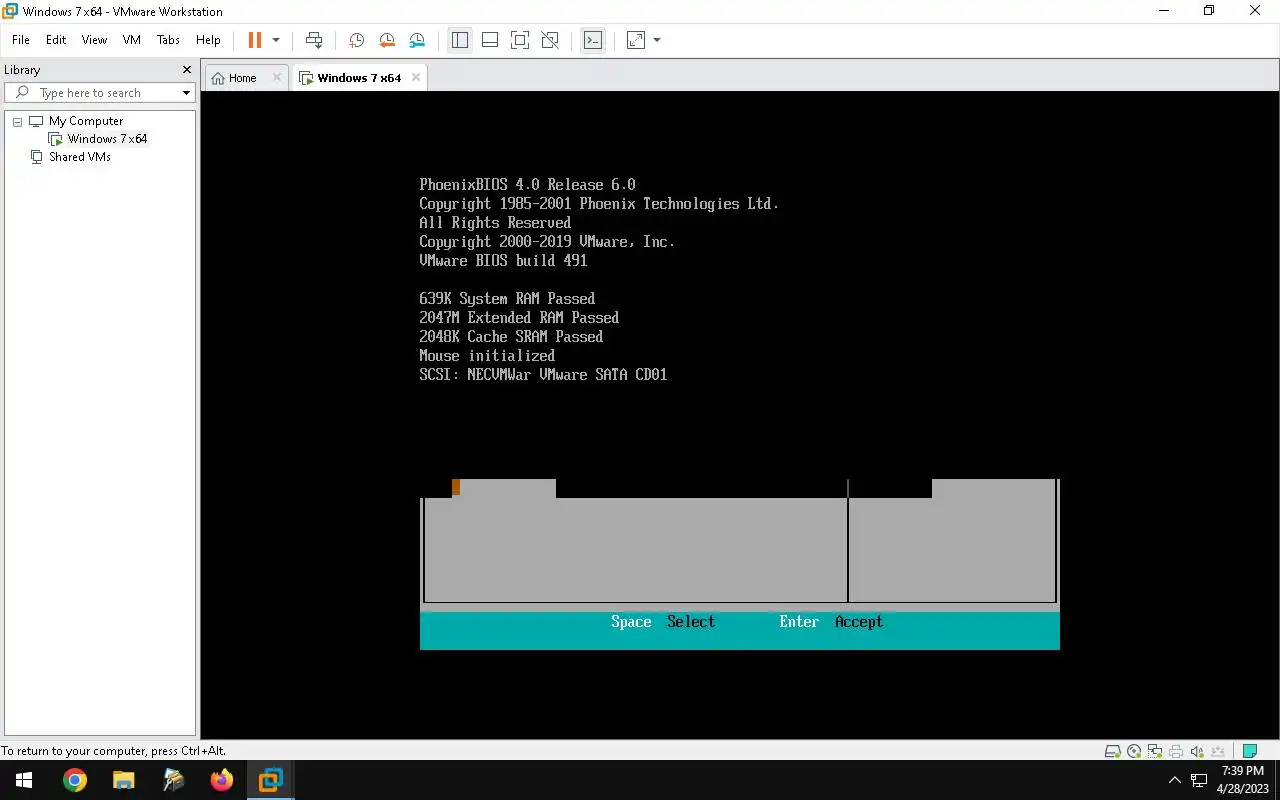Screen dimensions: 1280x800
Task: Open the snapshot manager
Action: (417, 40)
